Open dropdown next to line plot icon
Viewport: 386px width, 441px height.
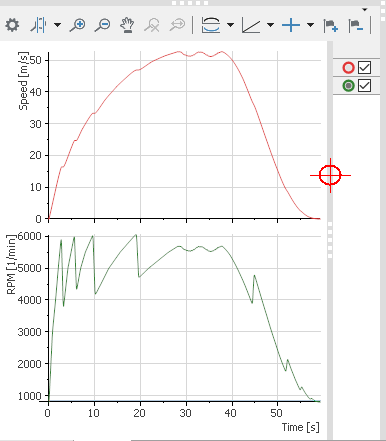[271, 25]
